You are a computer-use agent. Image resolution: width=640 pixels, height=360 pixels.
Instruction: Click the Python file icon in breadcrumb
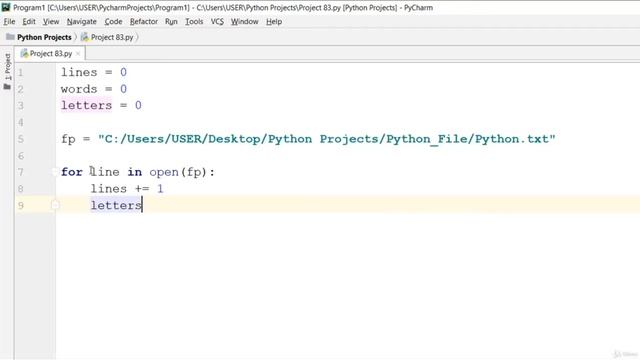(x=84, y=37)
